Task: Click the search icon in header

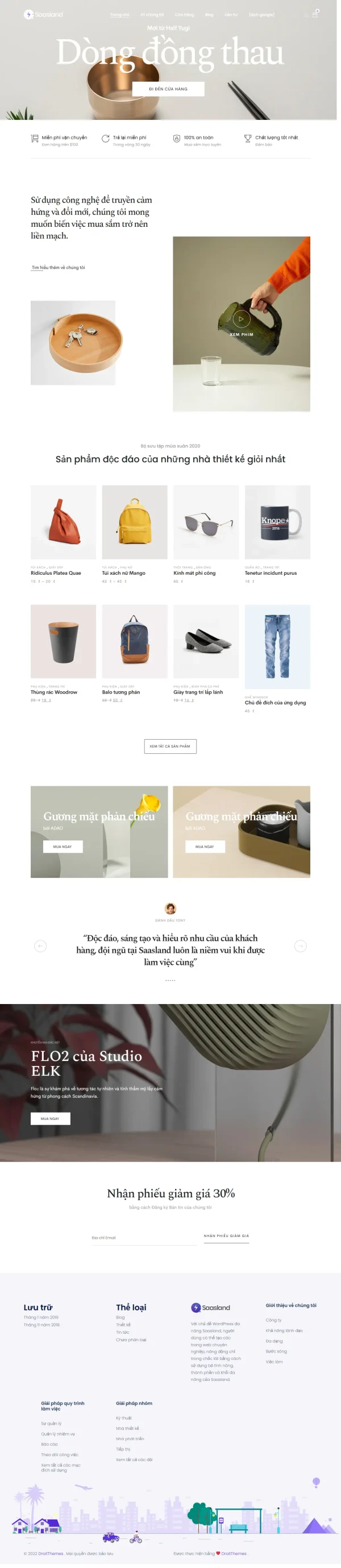Action: (306, 15)
